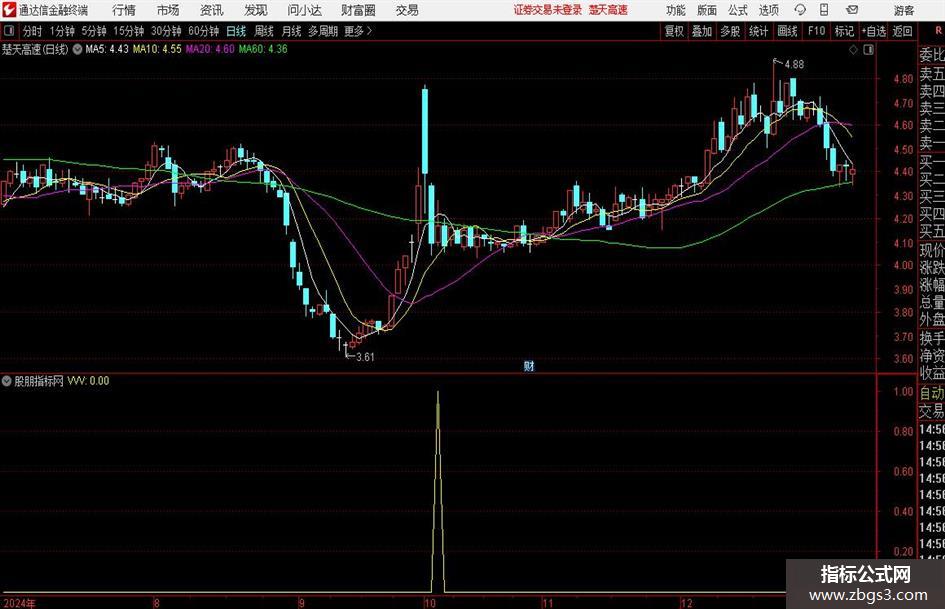Click the 通达信 app logo icon
The width and height of the screenshot is (945, 609).
point(9,10)
